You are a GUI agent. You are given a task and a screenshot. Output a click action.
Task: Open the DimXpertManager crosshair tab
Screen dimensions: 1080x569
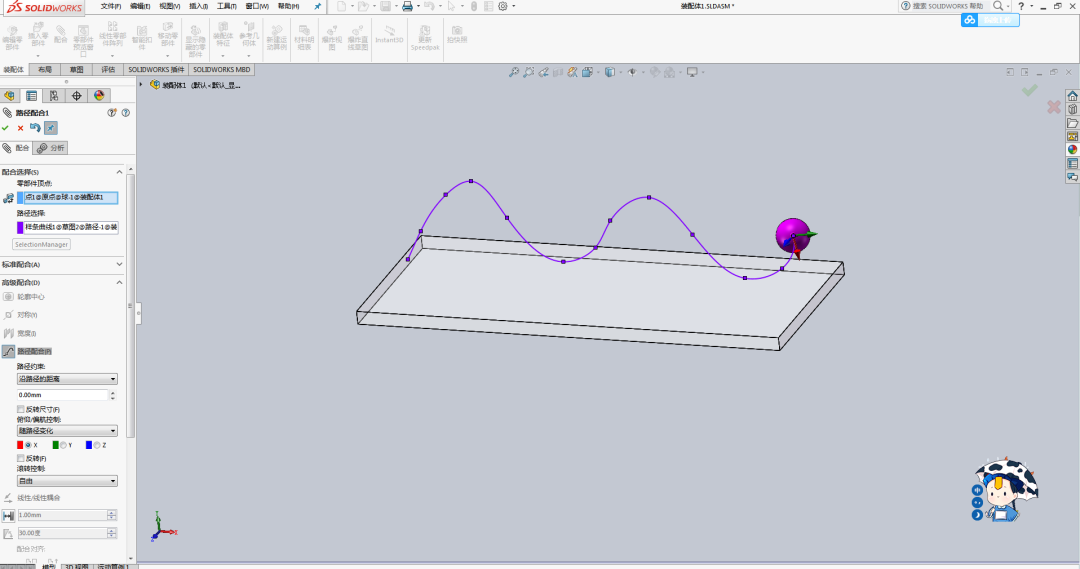pyautogui.click(x=76, y=96)
